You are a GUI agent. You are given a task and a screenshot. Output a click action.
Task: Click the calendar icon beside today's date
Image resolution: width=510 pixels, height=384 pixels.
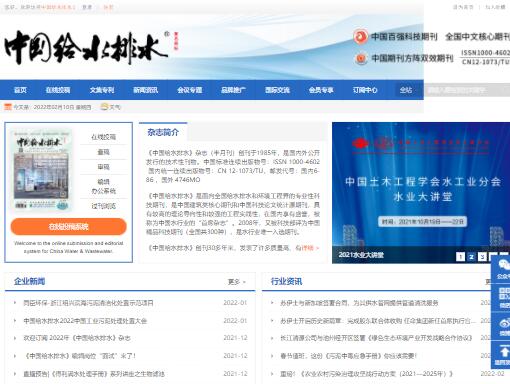8,107
